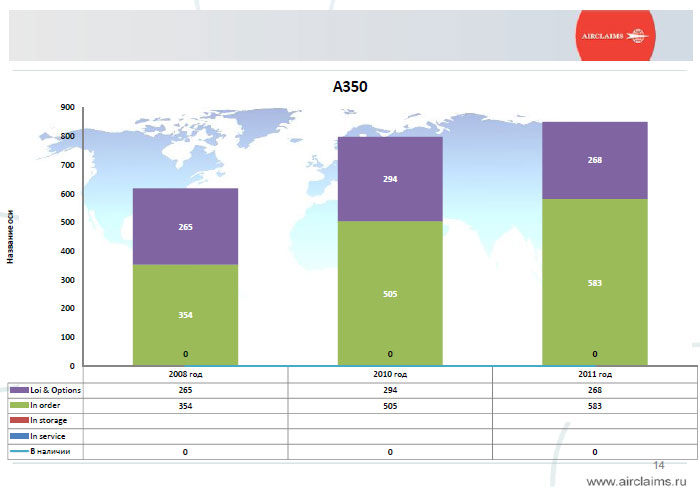Click the Loi & Options legend label
Screen dimensions: 700x490
(x=55, y=390)
